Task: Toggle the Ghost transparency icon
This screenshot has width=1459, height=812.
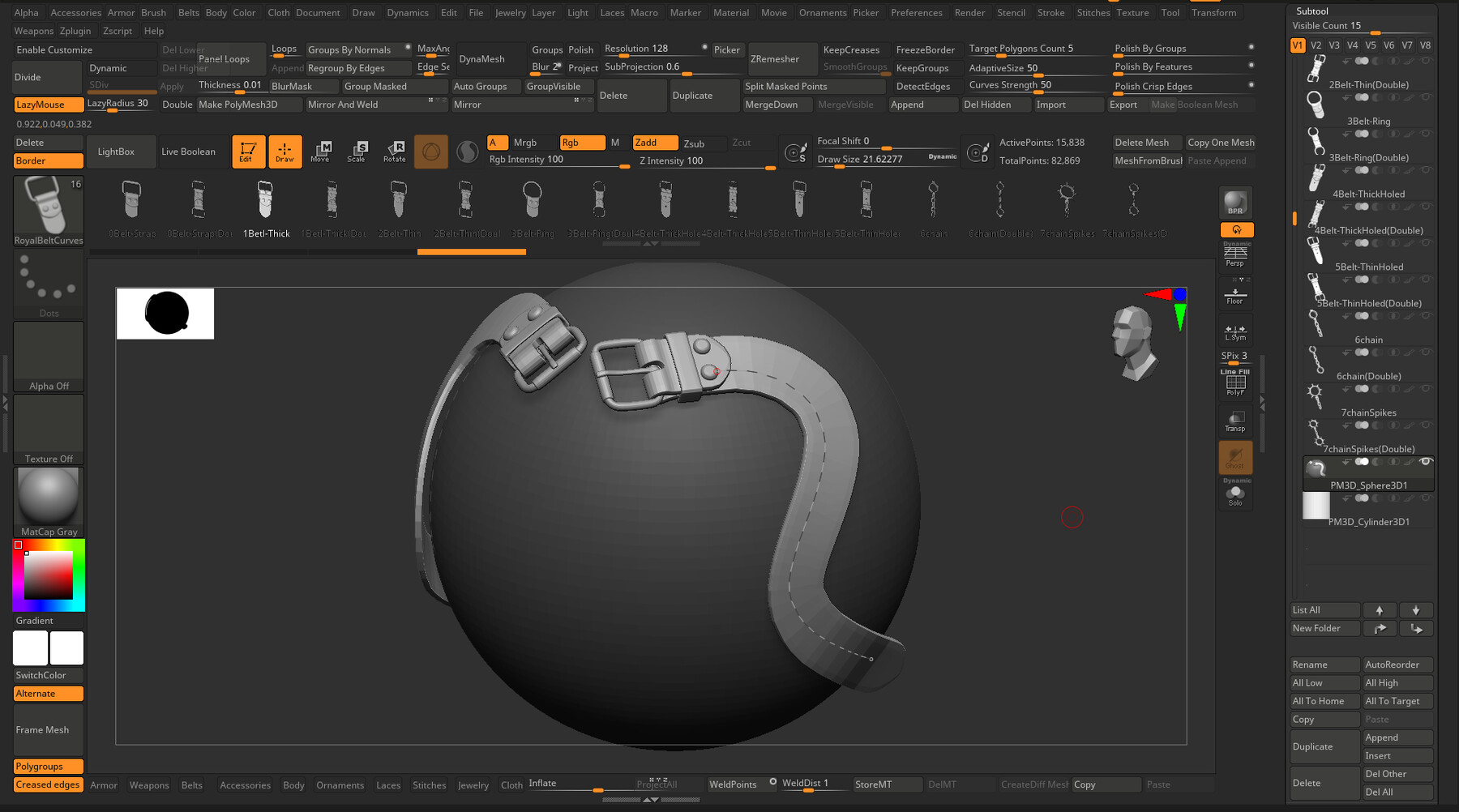Action: pyautogui.click(x=1235, y=458)
